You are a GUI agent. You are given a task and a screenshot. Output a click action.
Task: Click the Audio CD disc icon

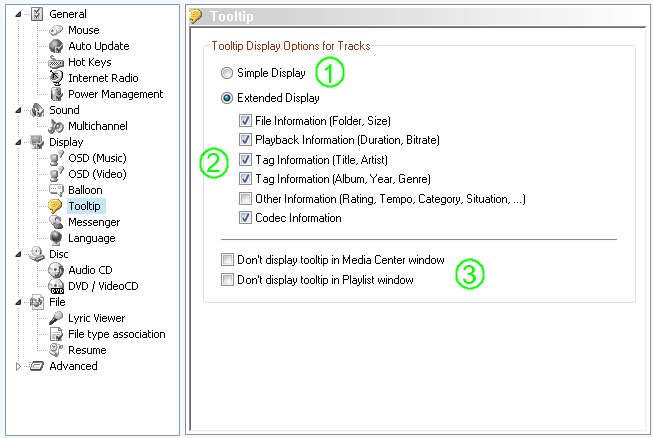[x=56, y=270]
